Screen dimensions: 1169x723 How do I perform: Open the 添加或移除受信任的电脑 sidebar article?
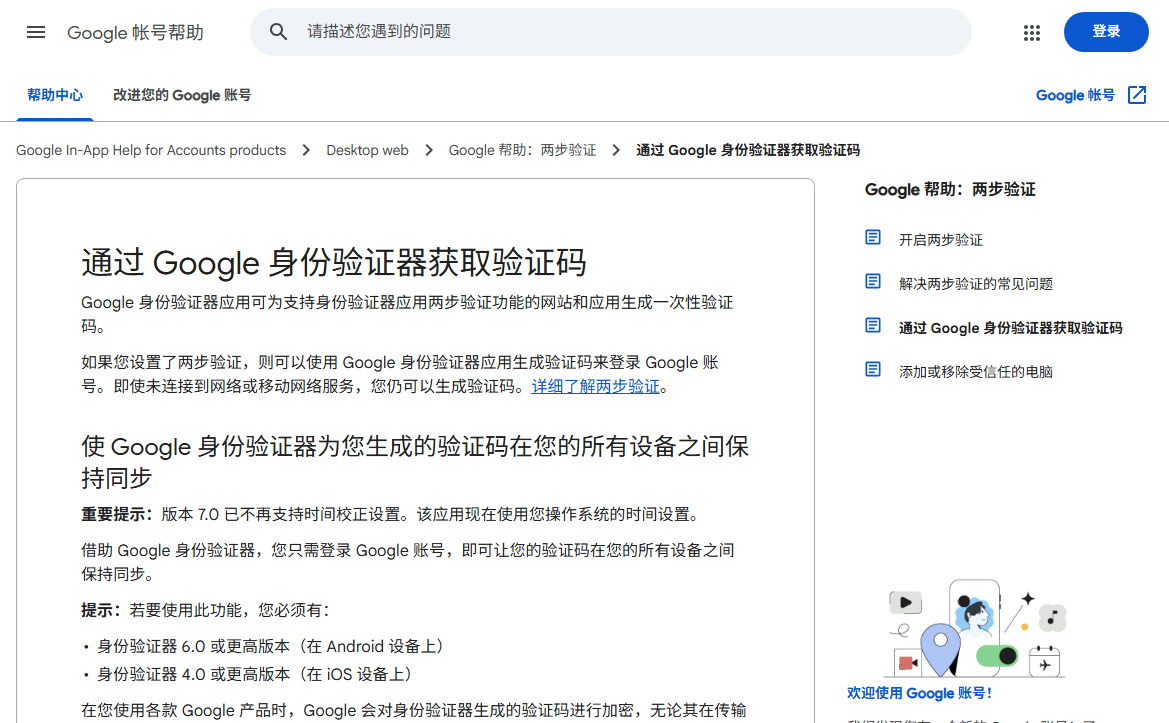point(975,371)
